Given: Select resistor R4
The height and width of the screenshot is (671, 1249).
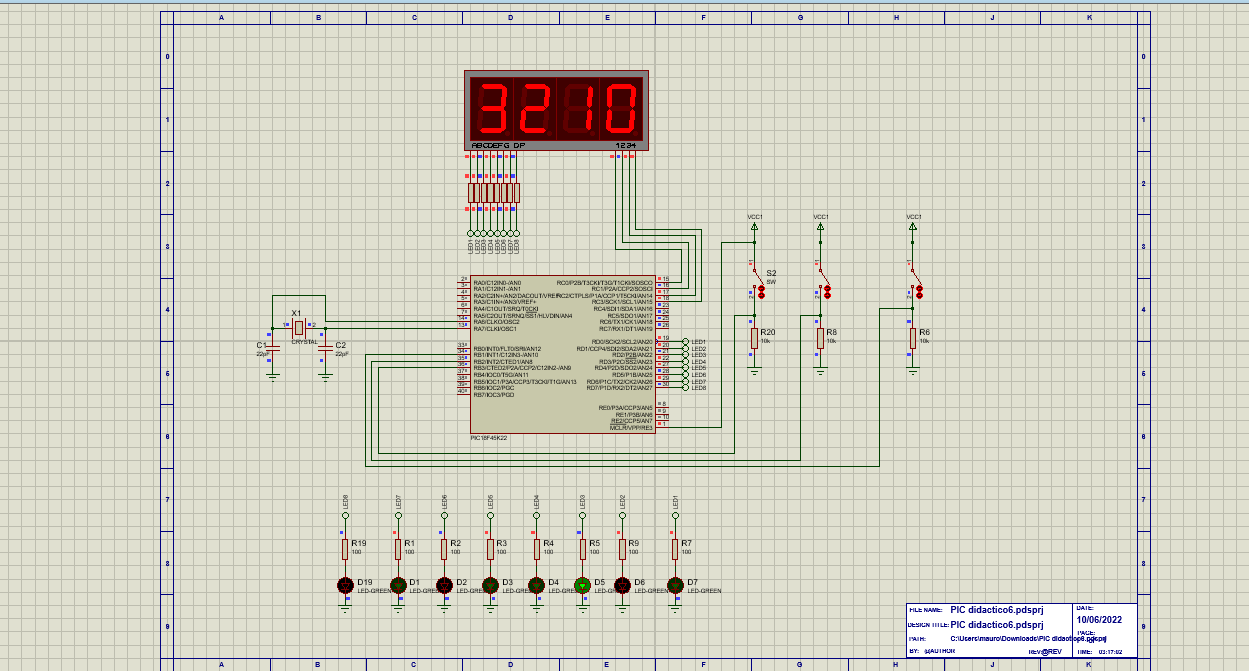Looking at the screenshot, I should [536, 549].
